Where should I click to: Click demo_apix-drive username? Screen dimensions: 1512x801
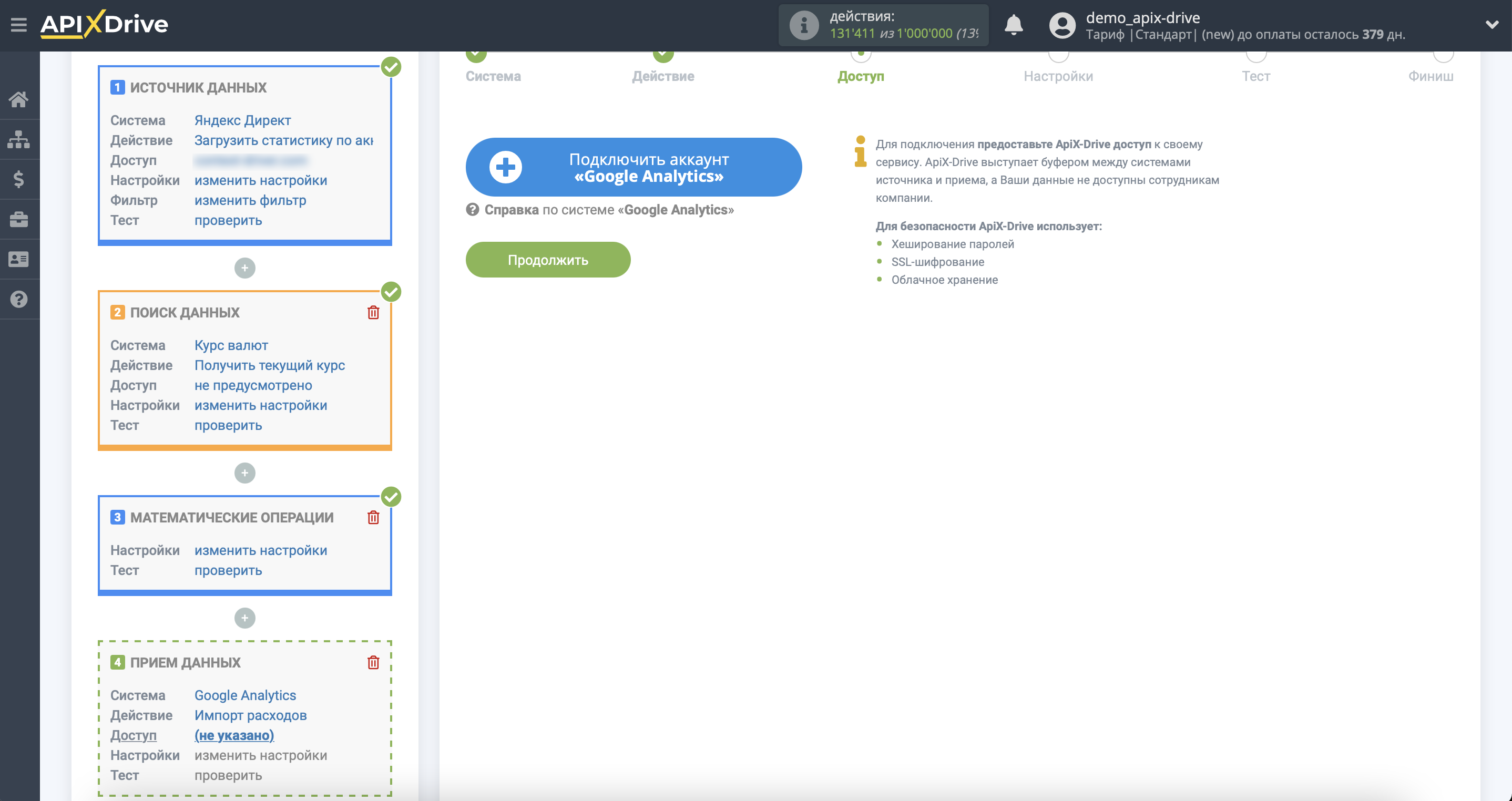(1142, 17)
